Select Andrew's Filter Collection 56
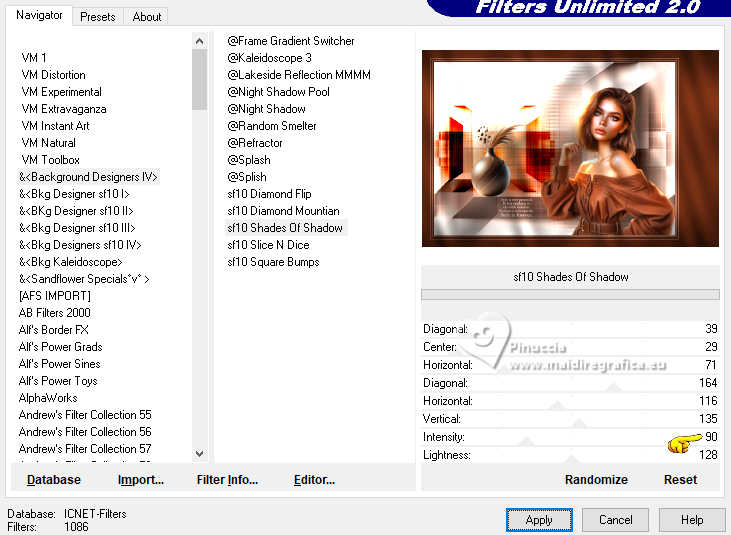Image resolution: width=731 pixels, height=535 pixels. click(x=85, y=432)
